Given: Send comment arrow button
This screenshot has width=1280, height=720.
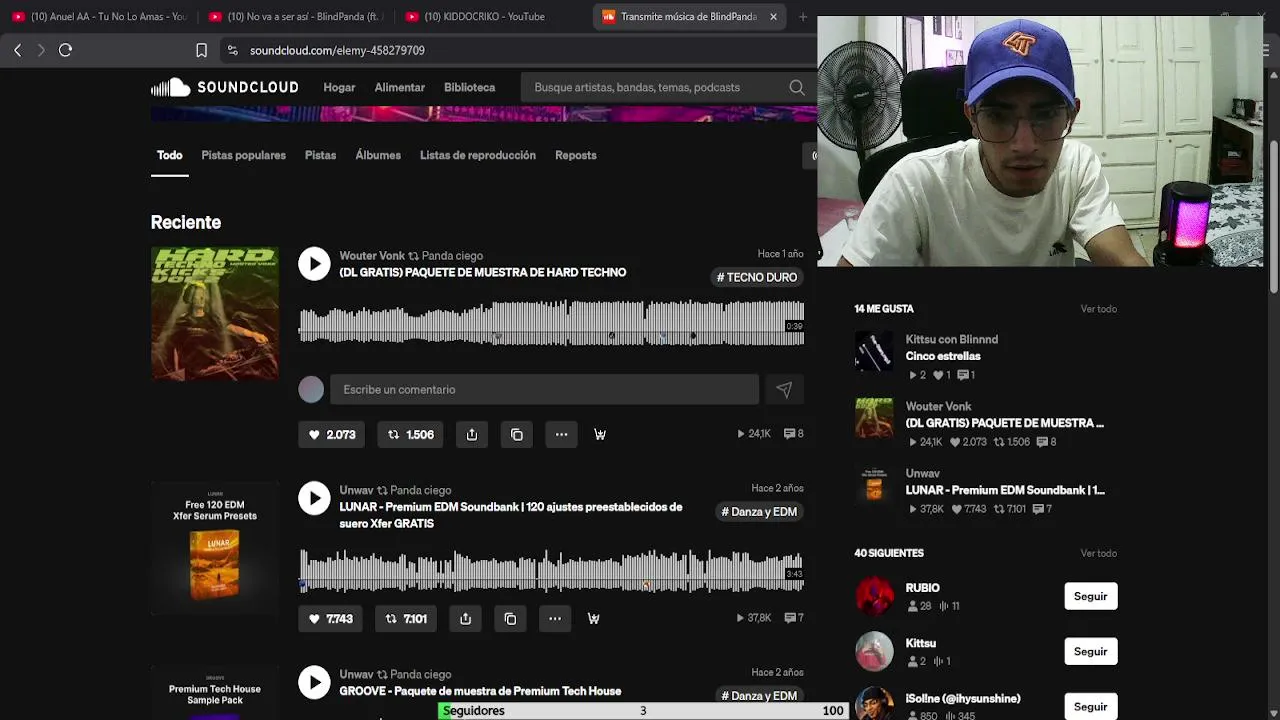Looking at the screenshot, I should [784, 390].
